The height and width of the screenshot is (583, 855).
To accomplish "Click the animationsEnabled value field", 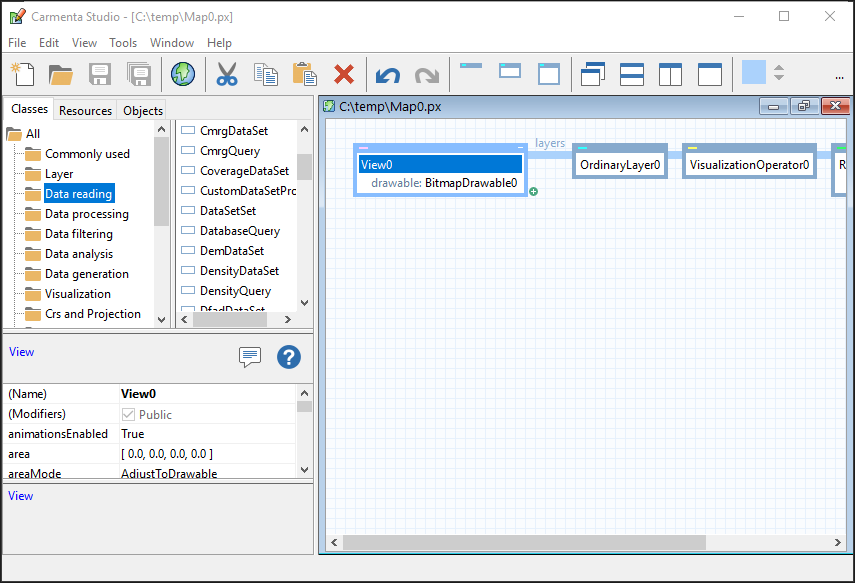I will coord(206,434).
